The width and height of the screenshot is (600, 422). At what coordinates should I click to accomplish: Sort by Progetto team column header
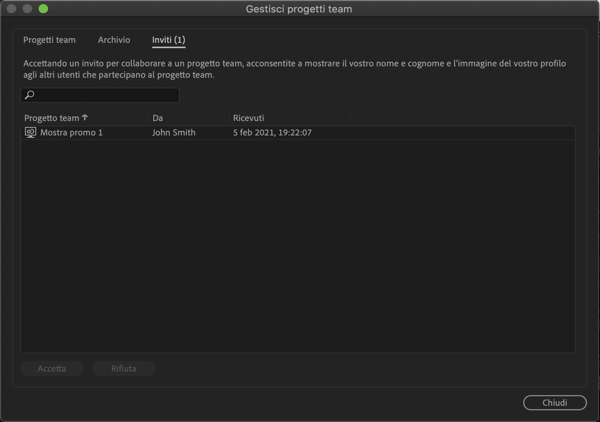[x=52, y=118]
